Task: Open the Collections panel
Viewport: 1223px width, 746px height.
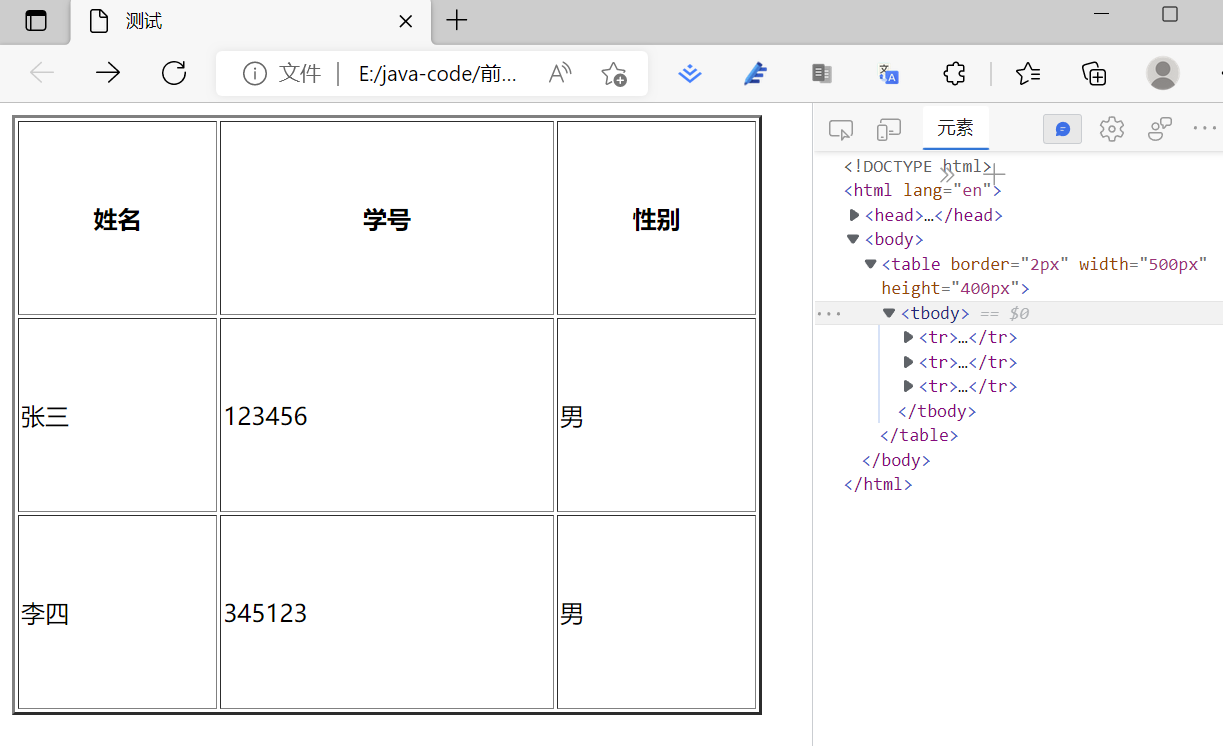Action: [1094, 73]
